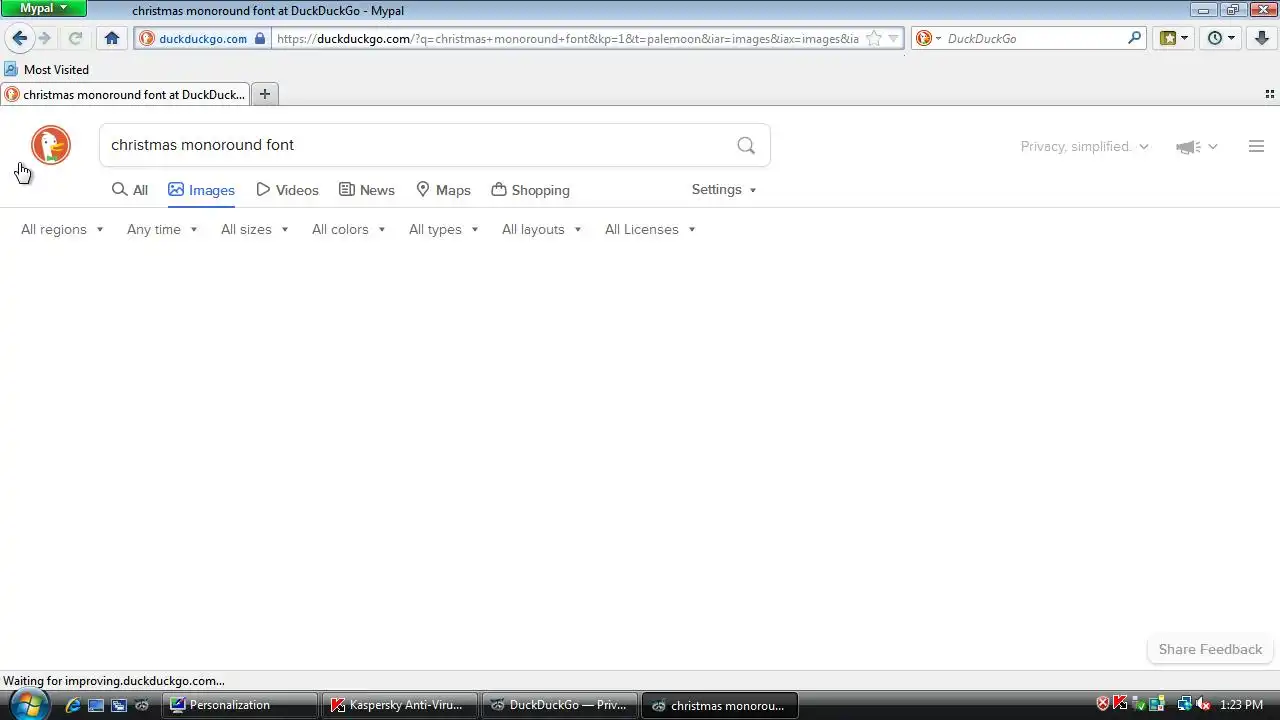Click the Share Feedback button
1280x720 pixels.
click(x=1210, y=649)
